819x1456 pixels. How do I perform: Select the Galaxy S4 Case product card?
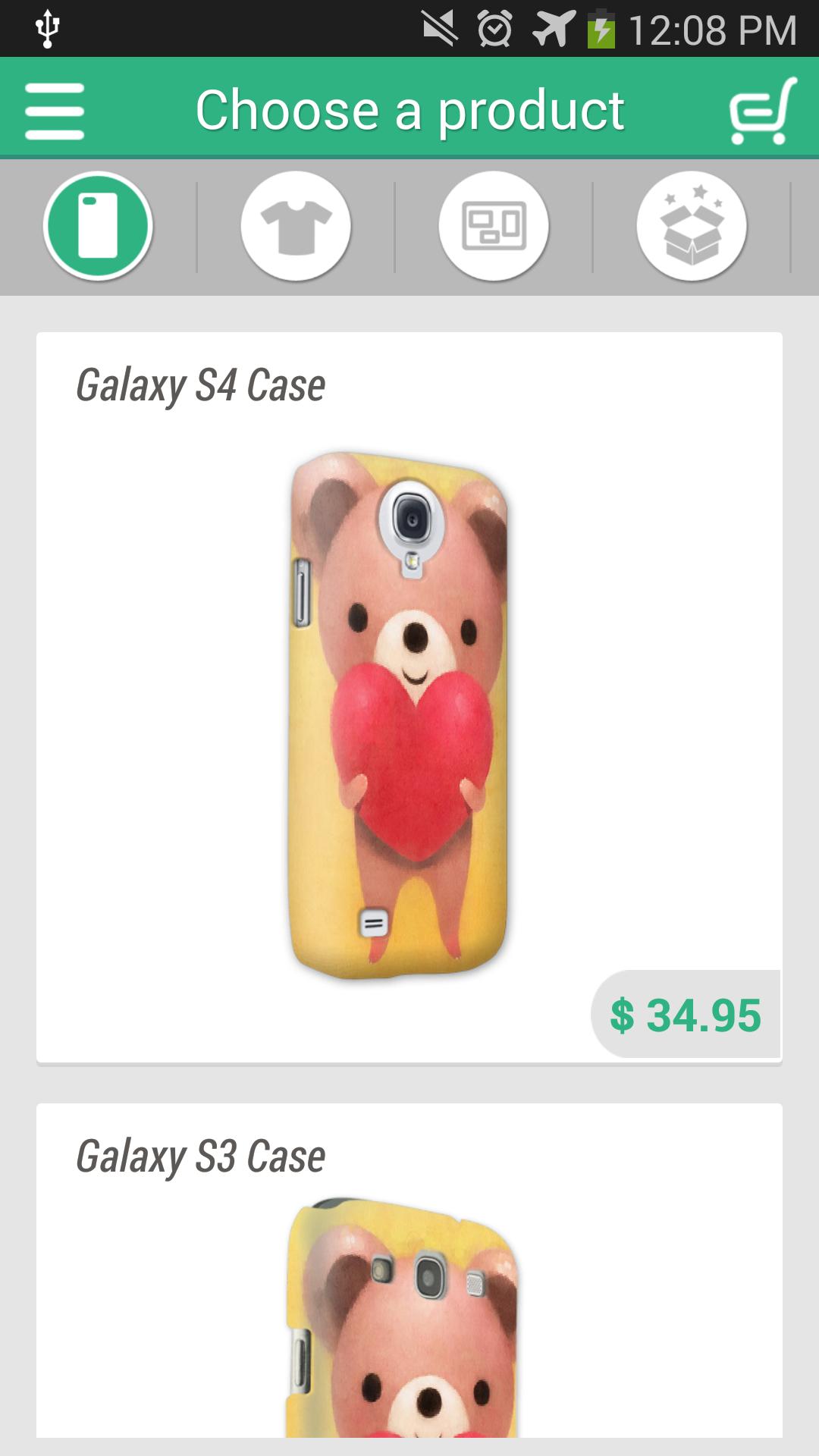(409, 698)
